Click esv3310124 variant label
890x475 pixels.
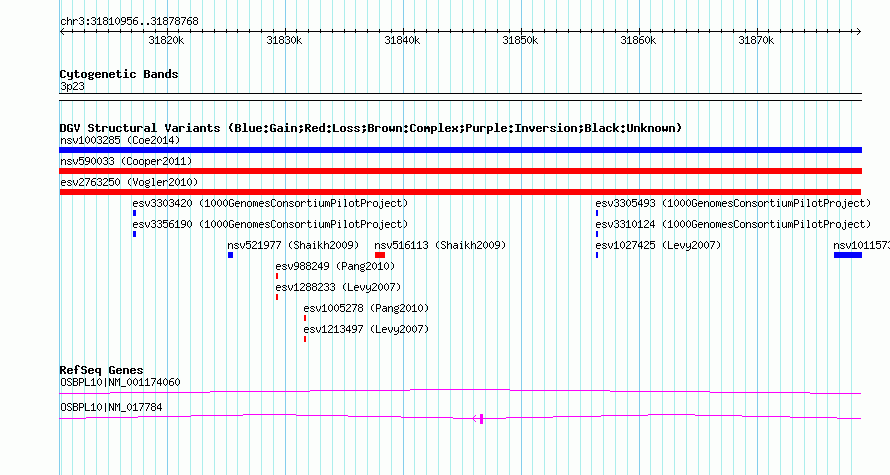(x=733, y=224)
